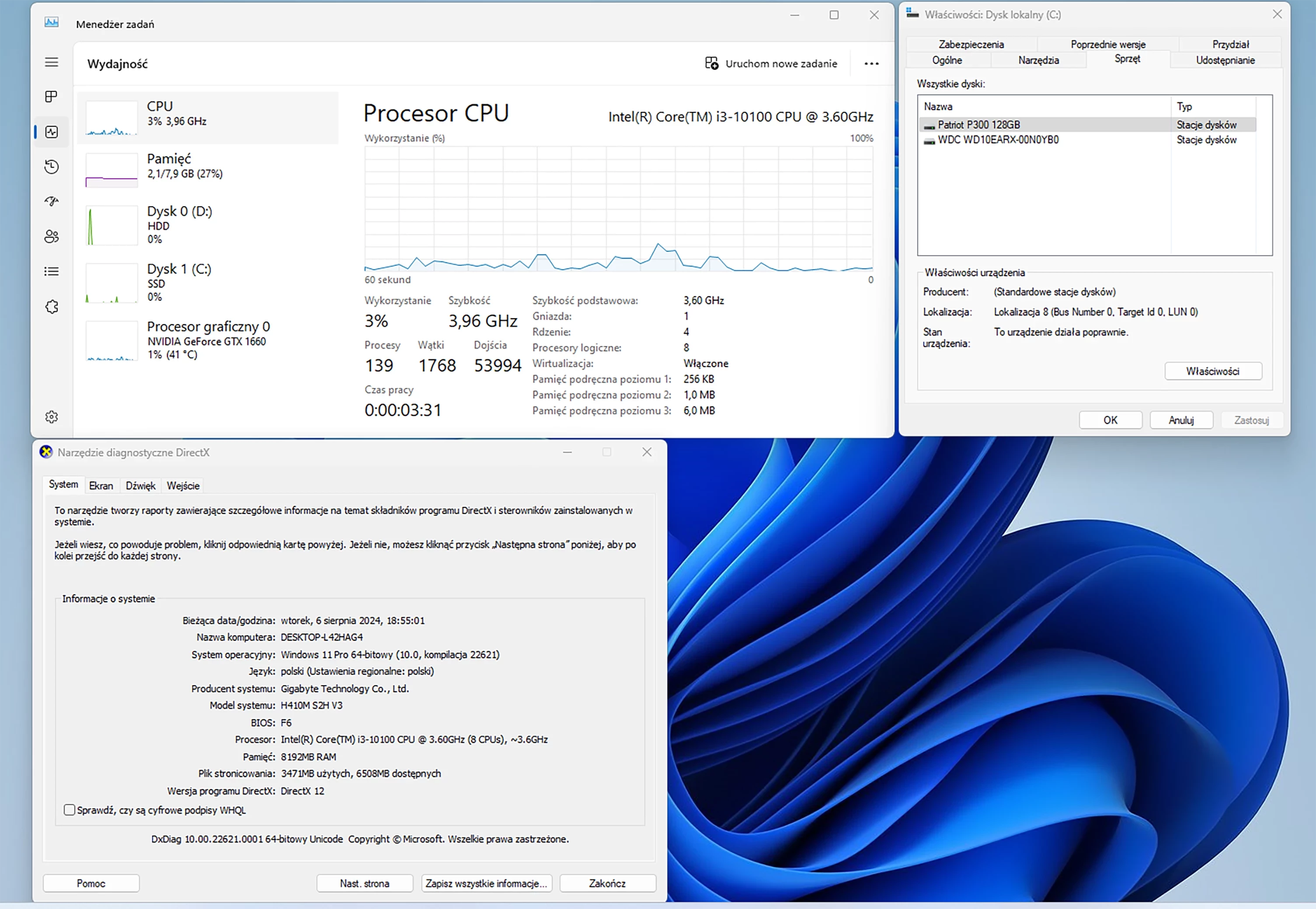Click the DirectX 12 version text
This screenshot has width=1316, height=909.
(303, 791)
